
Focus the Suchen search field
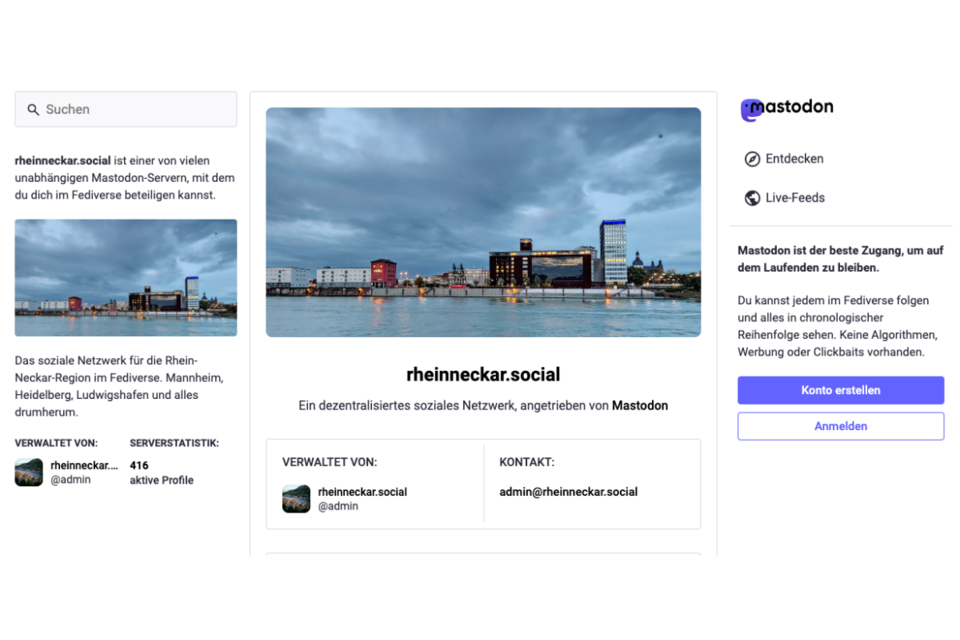[126, 110]
